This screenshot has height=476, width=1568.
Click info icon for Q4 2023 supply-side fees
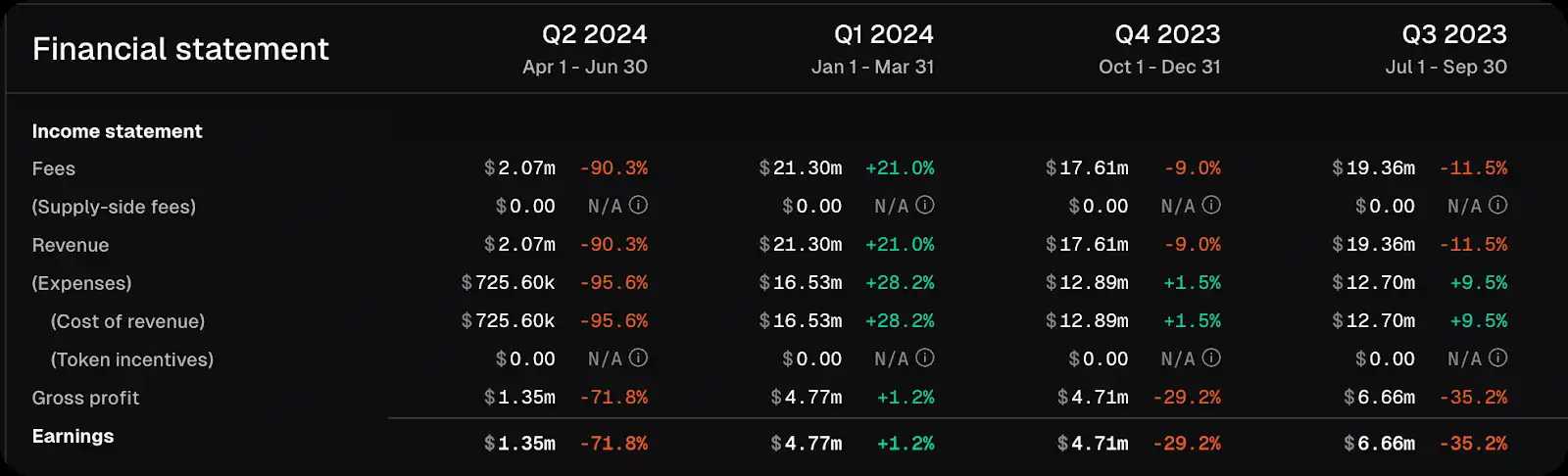[1211, 206]
